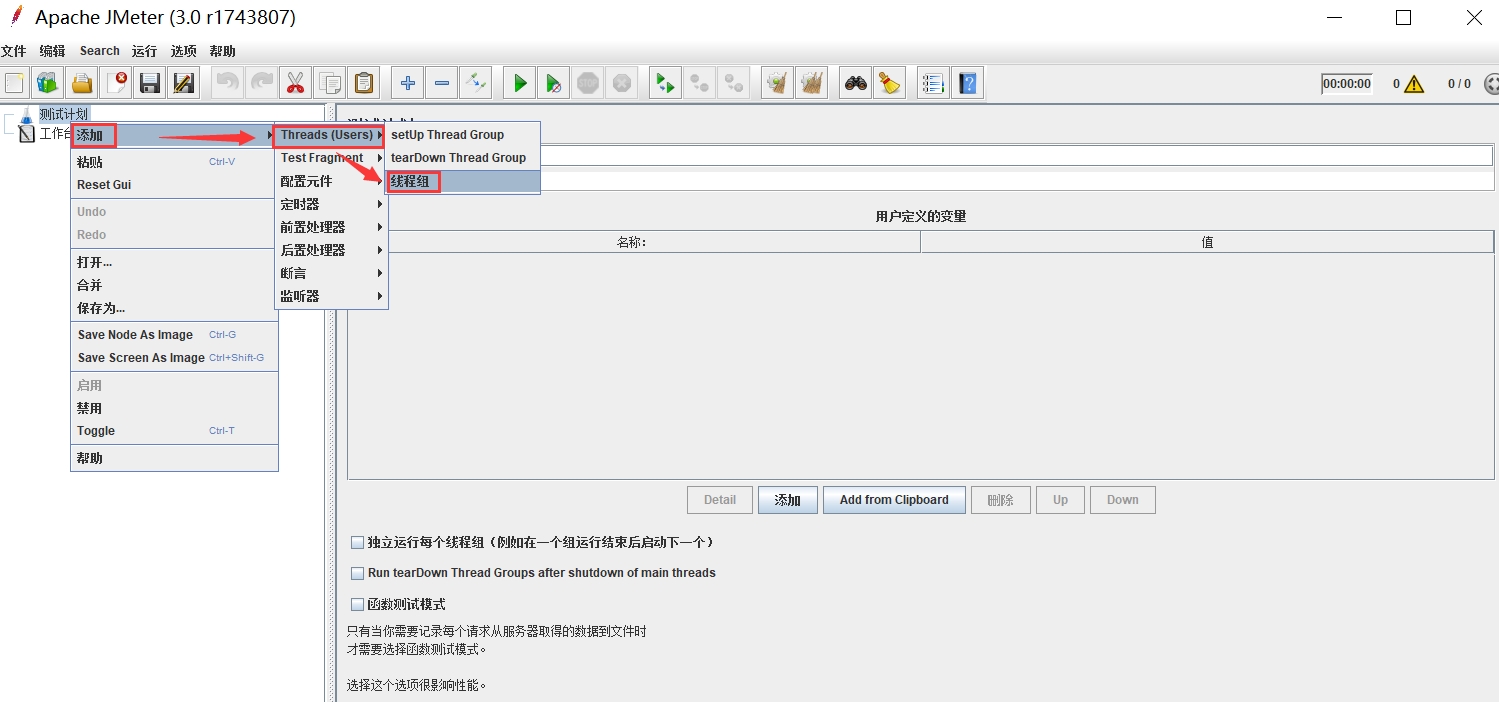This screenshot has width=1499, height=702.
Task: Start the test with the green play icon
Action: tap(519, 82)
